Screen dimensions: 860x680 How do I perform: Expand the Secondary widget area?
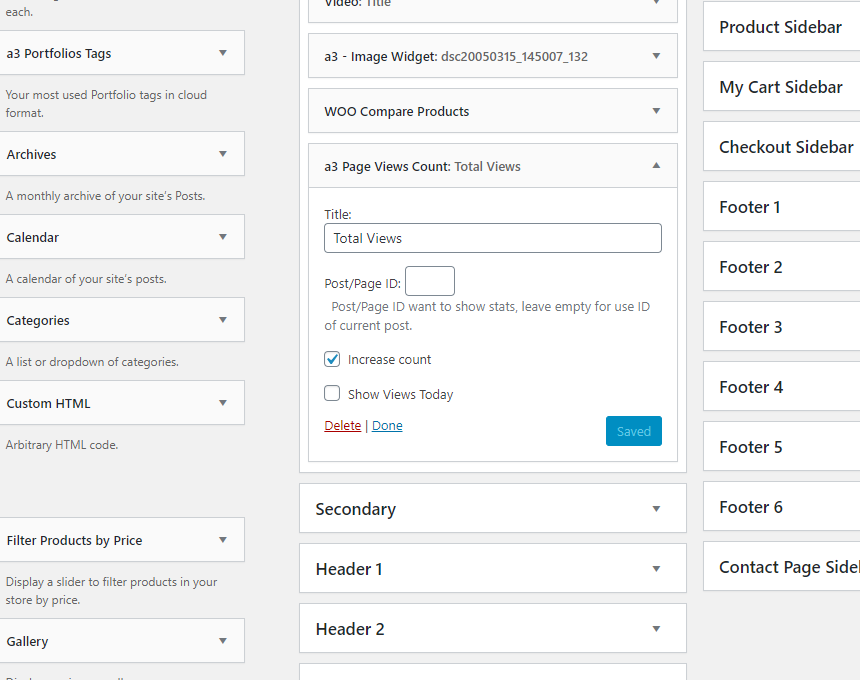coord(656,509)
